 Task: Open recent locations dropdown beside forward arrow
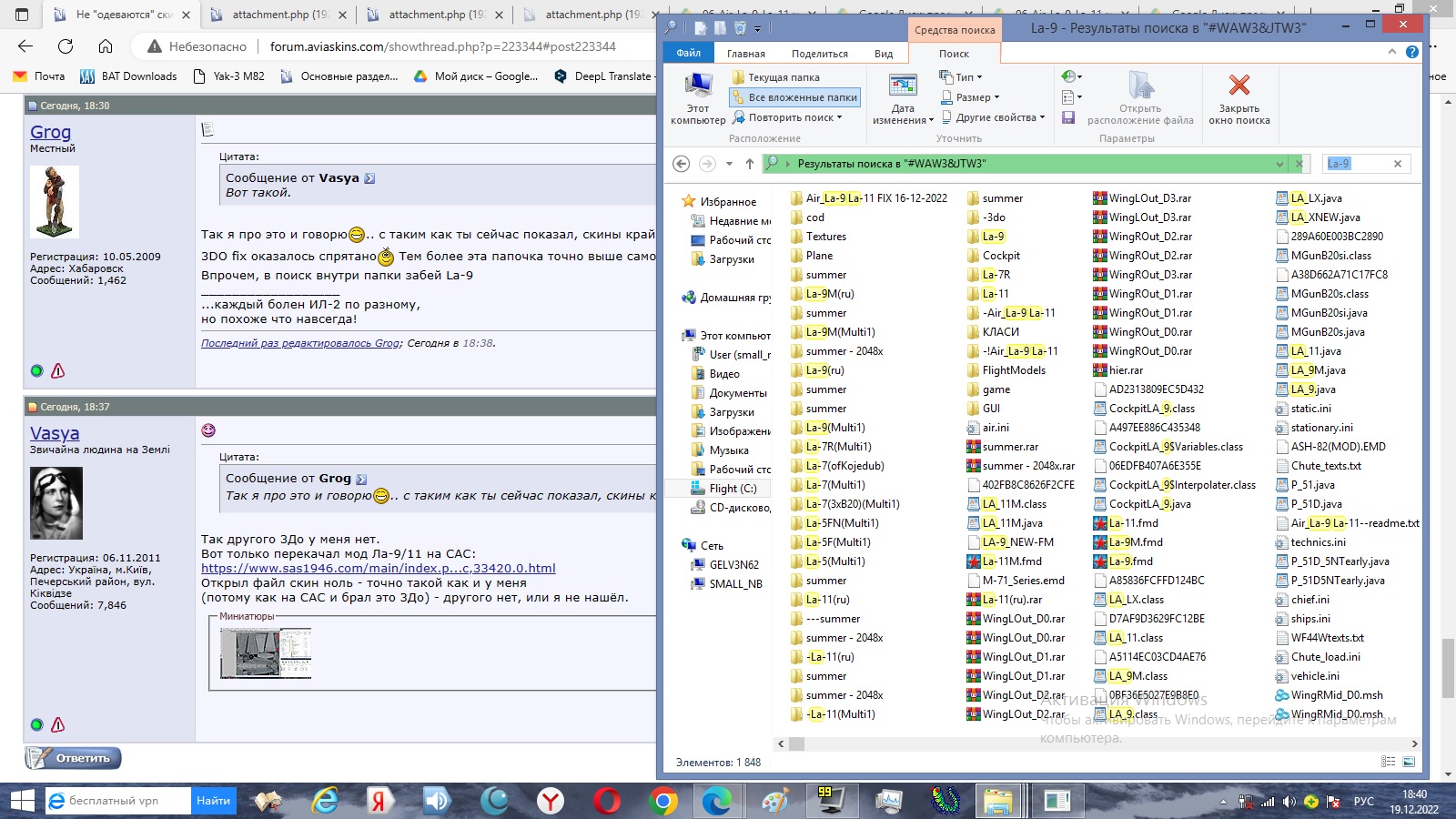[x=729, y=164]
